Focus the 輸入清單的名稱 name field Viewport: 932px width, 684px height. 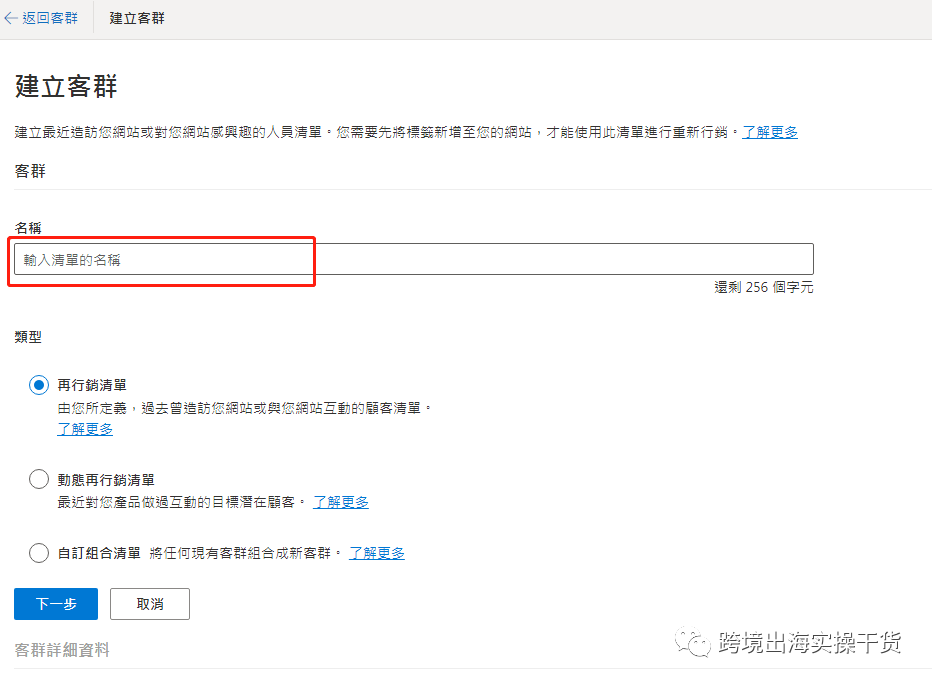(414, 259)
